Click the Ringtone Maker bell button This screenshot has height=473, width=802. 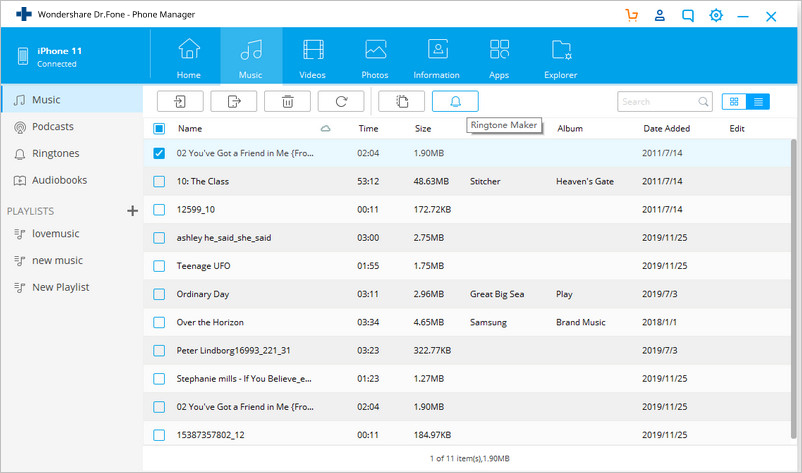pos(455,101)
